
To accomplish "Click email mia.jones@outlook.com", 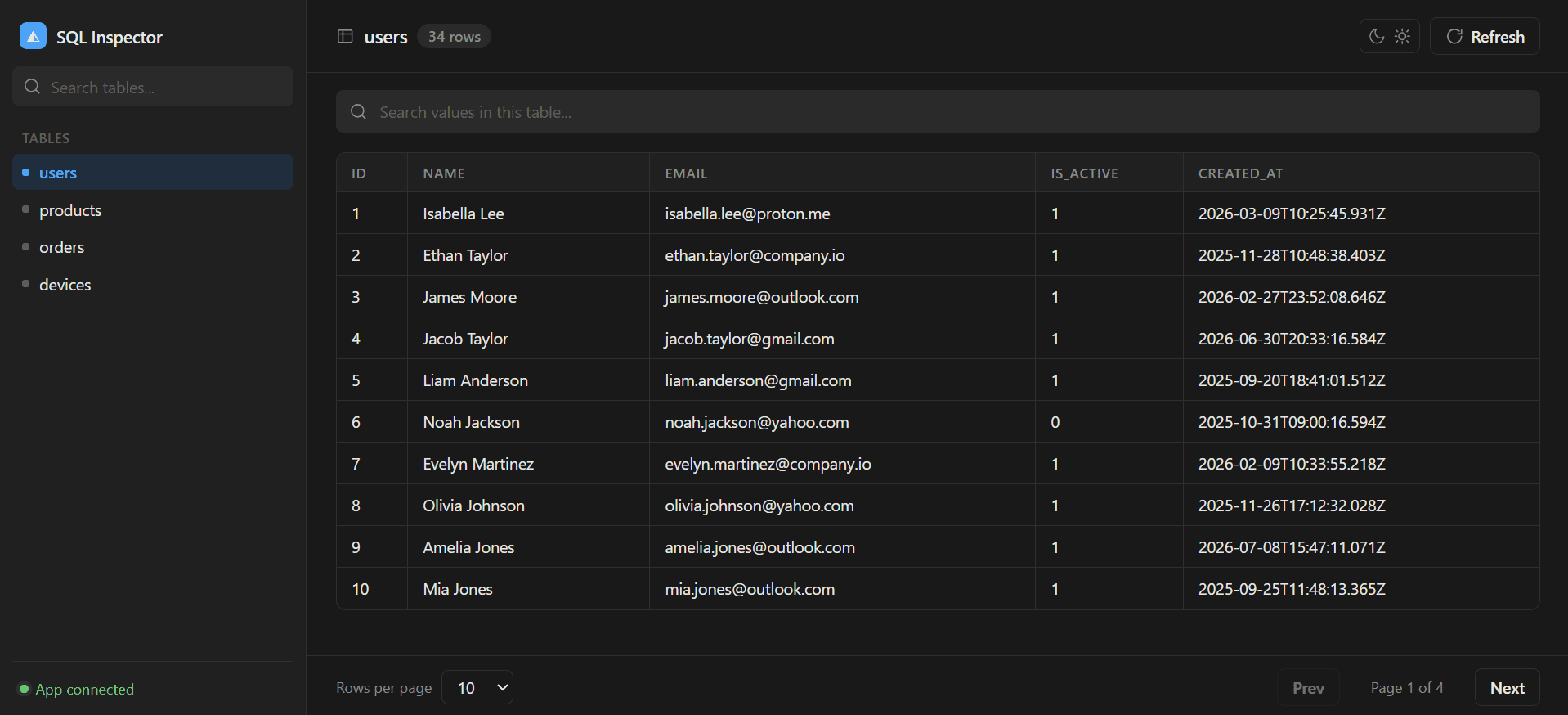I will 750,589.
